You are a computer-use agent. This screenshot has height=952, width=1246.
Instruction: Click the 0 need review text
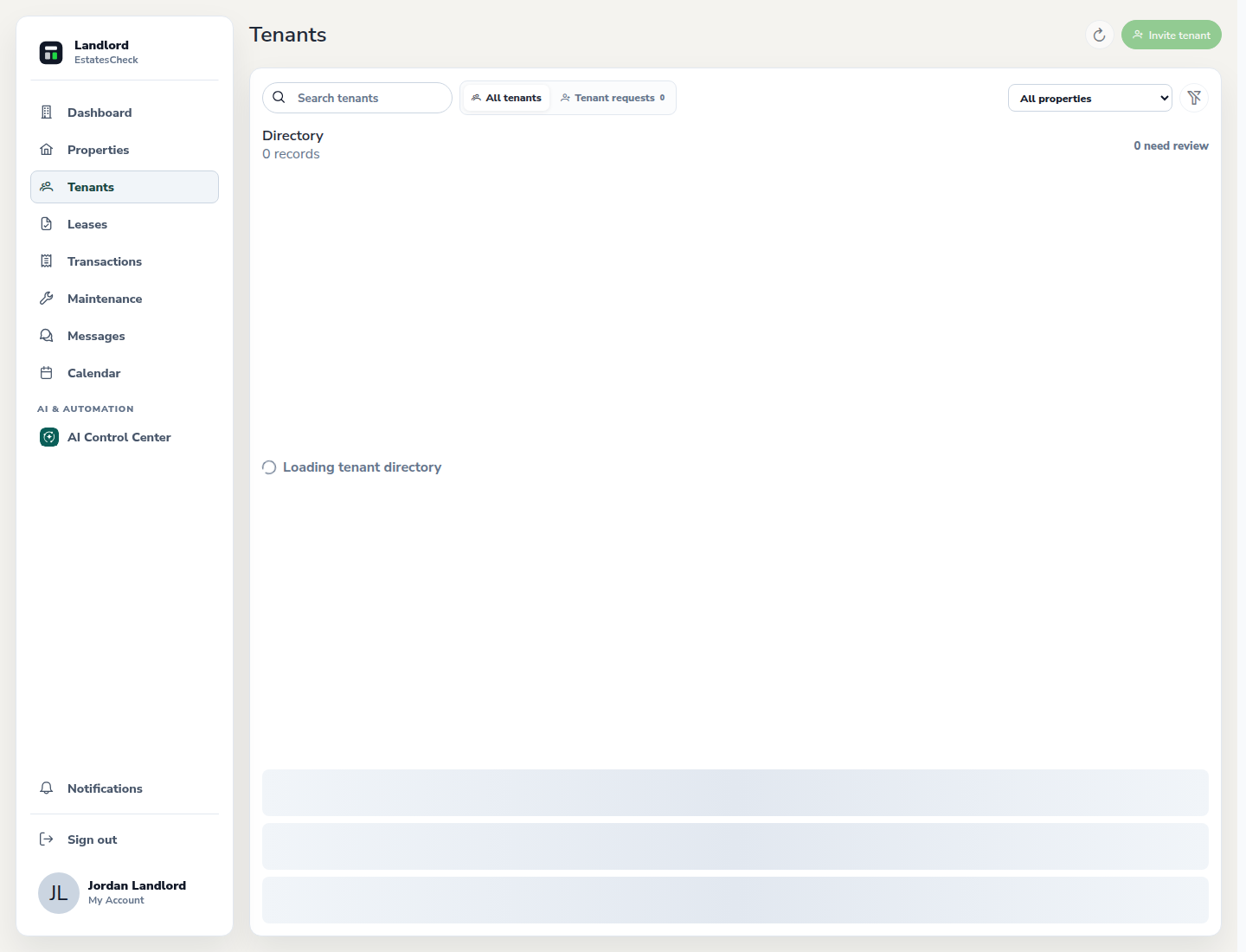pyautogui.click(x=1171, y=145)
